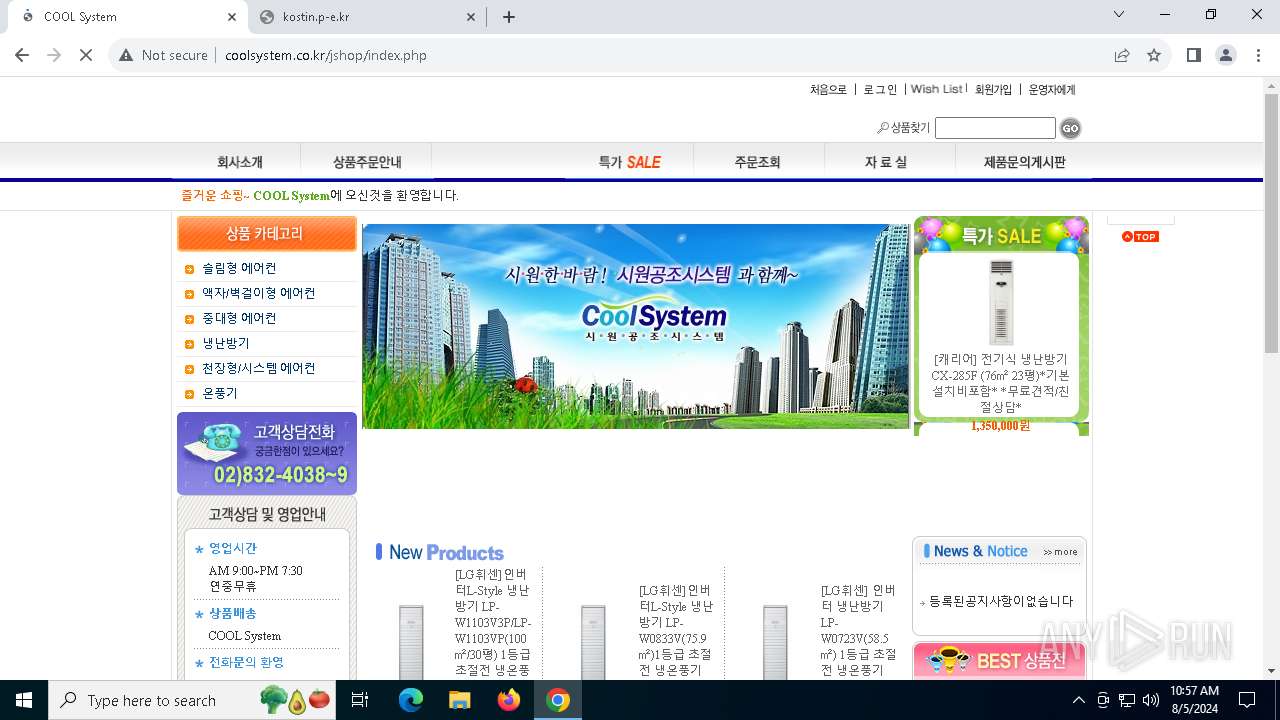This screenshot has height=720, width=1280.
Task: Open the 주문조회 menu
Action: point(757,162)
